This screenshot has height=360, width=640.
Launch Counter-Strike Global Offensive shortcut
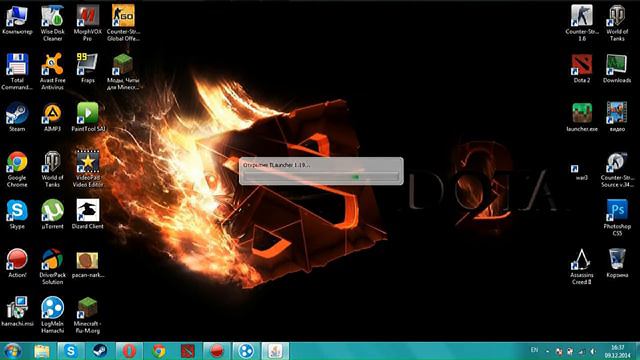123,22
